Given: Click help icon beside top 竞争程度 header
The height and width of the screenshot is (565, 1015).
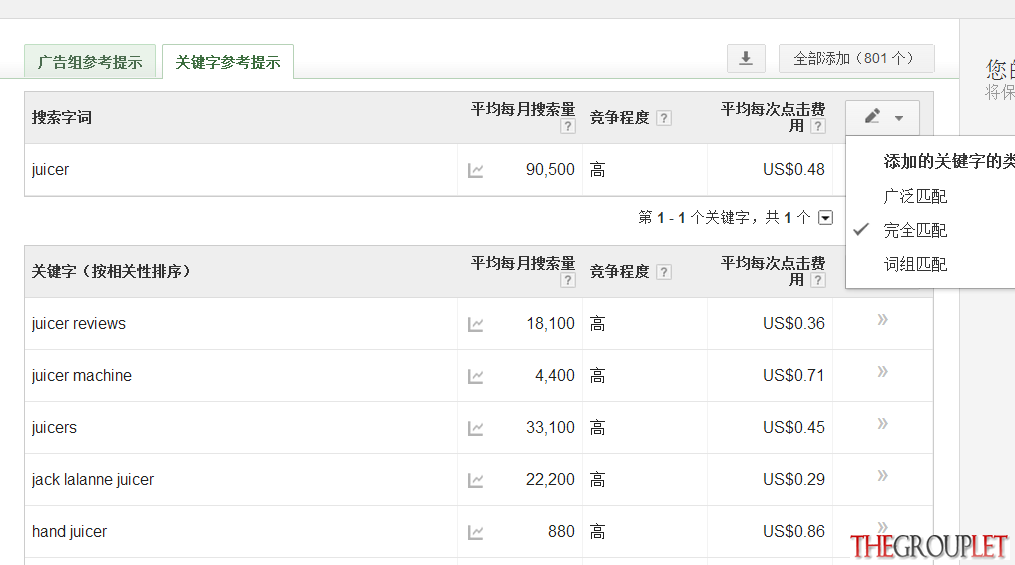Looking at the screenshot, I should (x=664, y=118).
